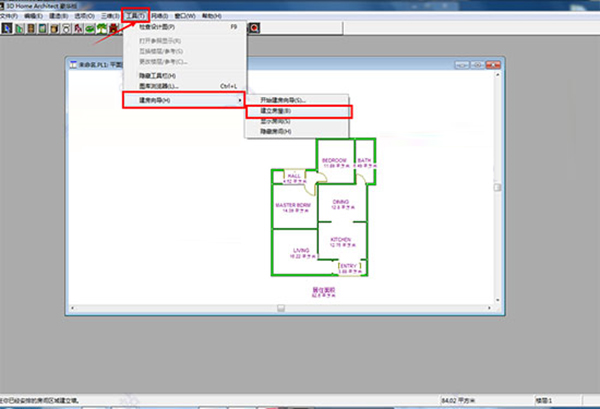Choose 隐藏工具栏(H) in the tools menu
This screenshot has width=600, height=409.
[x=185, y=76]
